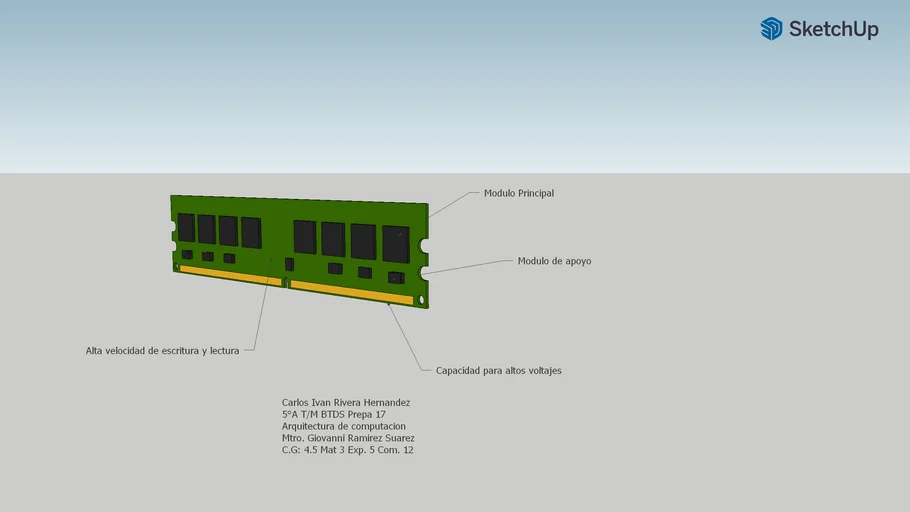Click the notch between the gold contacts
Viewport: 910px width, 512px height.
[286, 284]
